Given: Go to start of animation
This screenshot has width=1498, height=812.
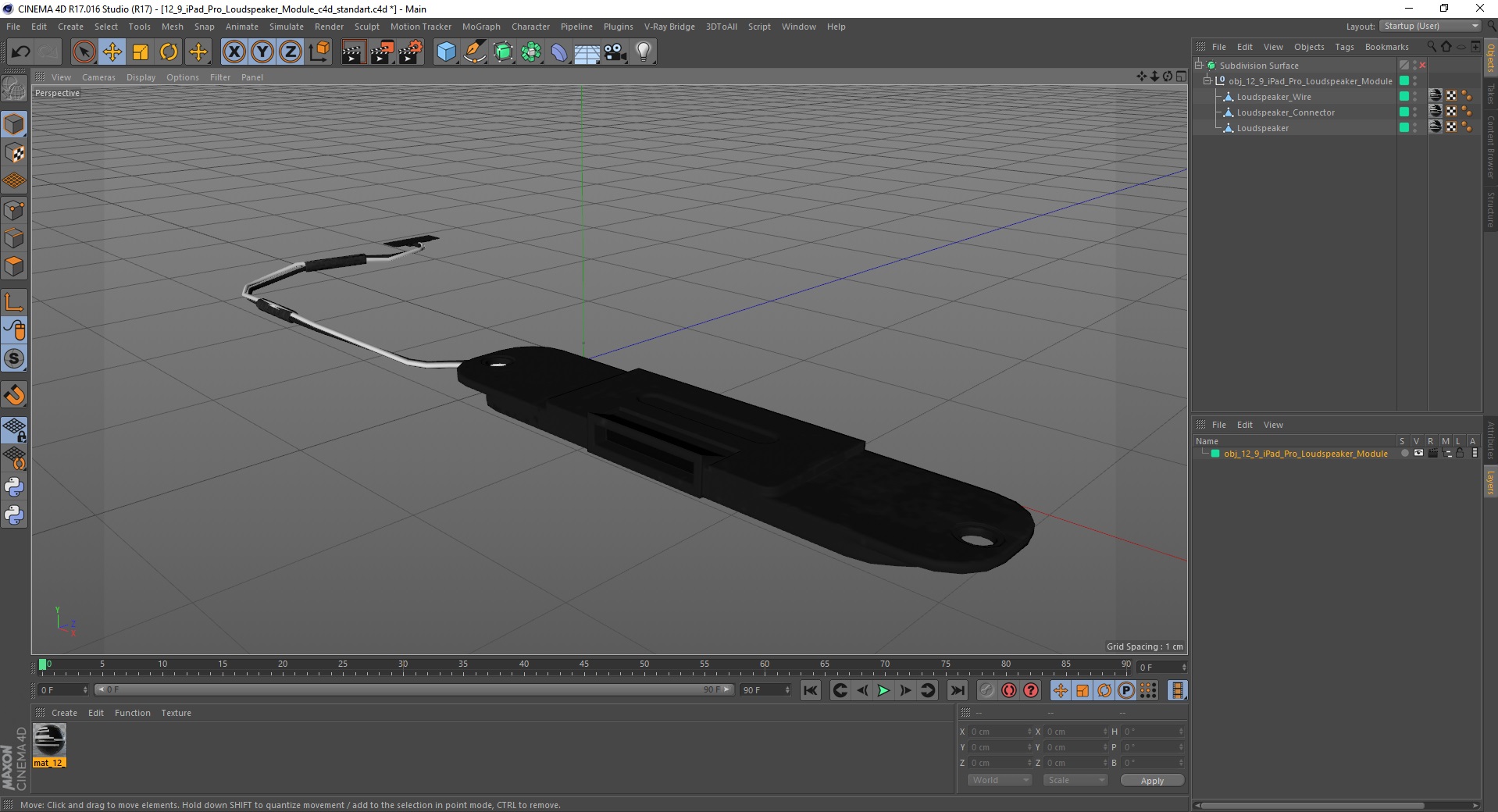Looking at the screenshot, I should 811,690.
